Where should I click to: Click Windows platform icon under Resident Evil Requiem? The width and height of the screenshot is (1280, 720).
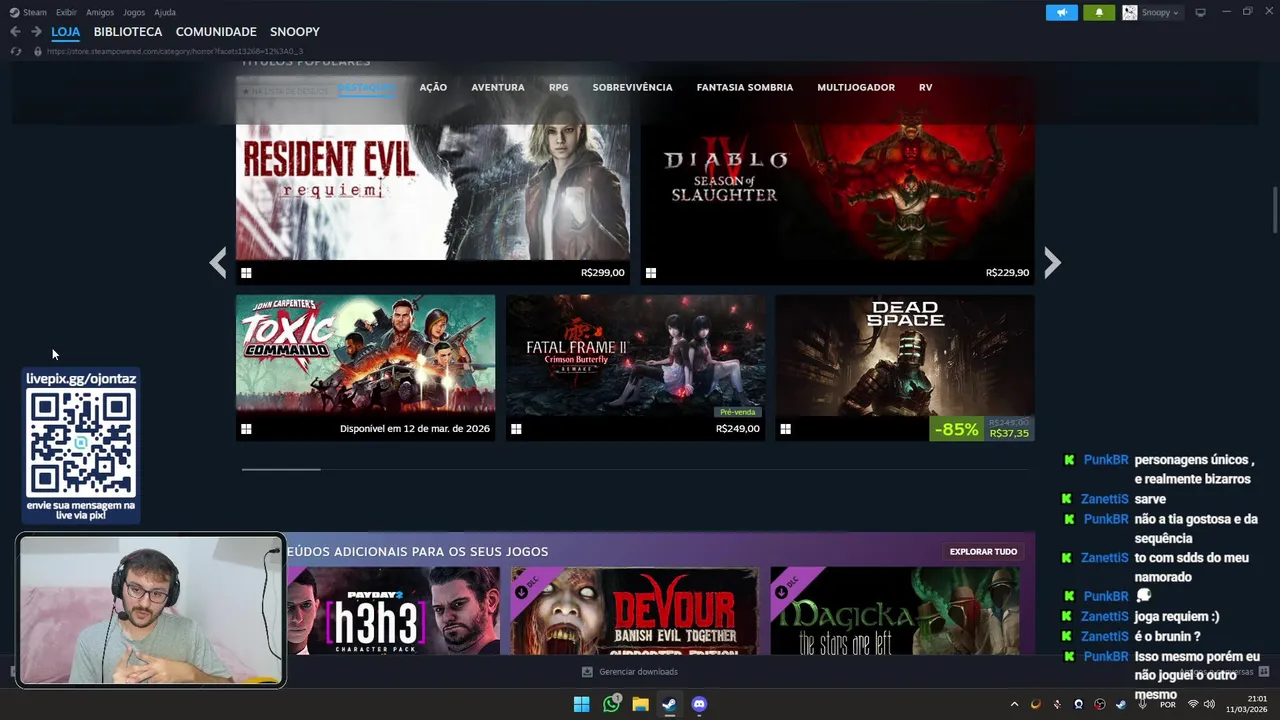pyautogui.click(x=246, y=273)
